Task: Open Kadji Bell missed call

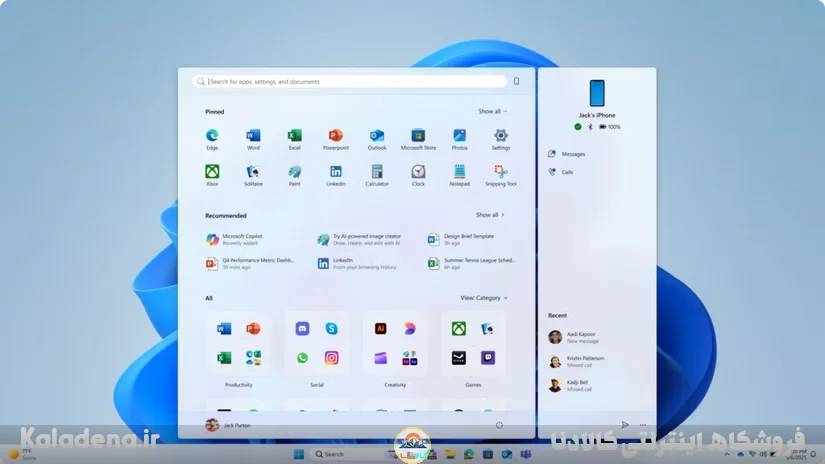Action: coord(570,386)
